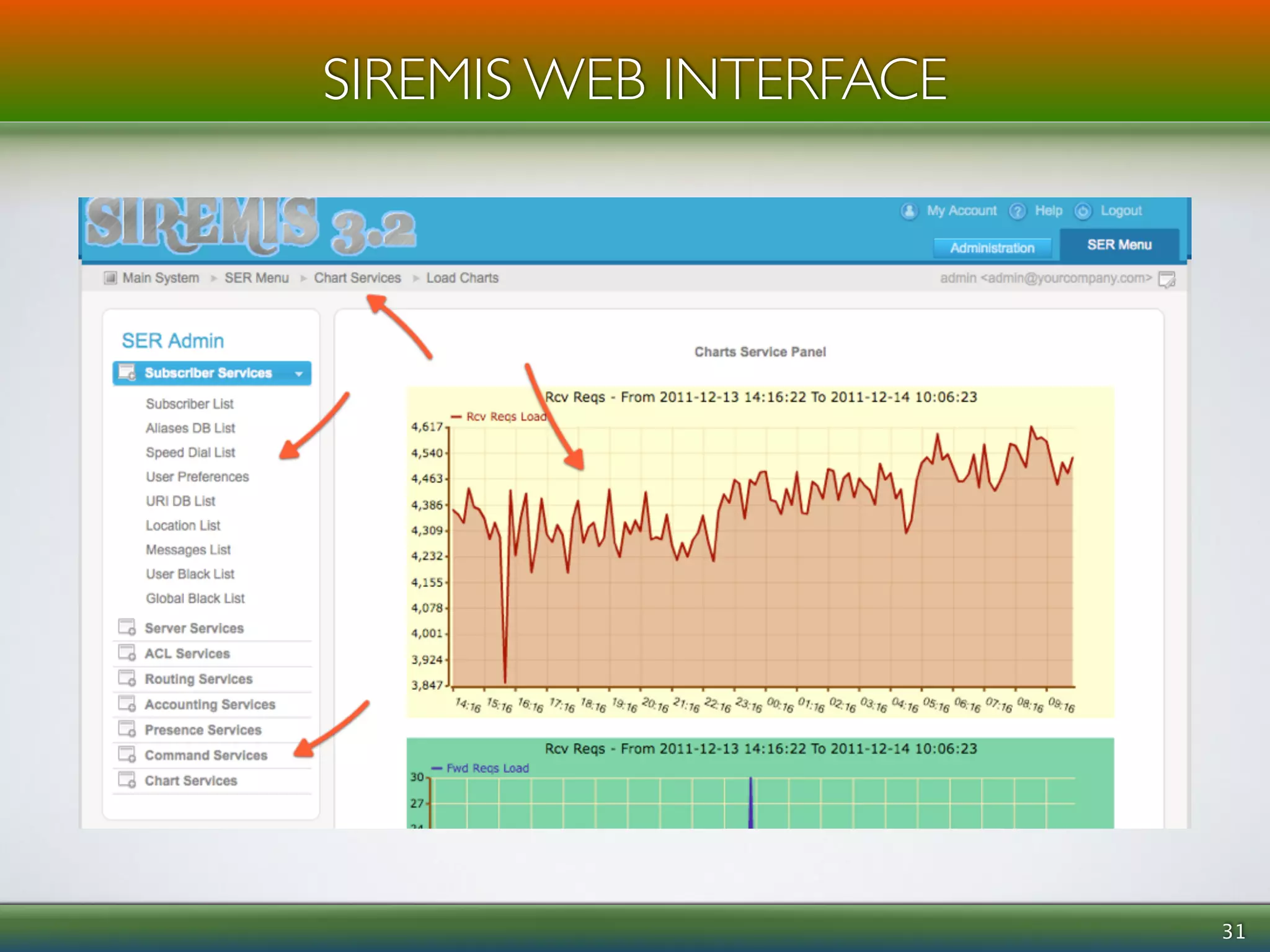Open Global Black List

pyautogui.click(x=195, y=598)
